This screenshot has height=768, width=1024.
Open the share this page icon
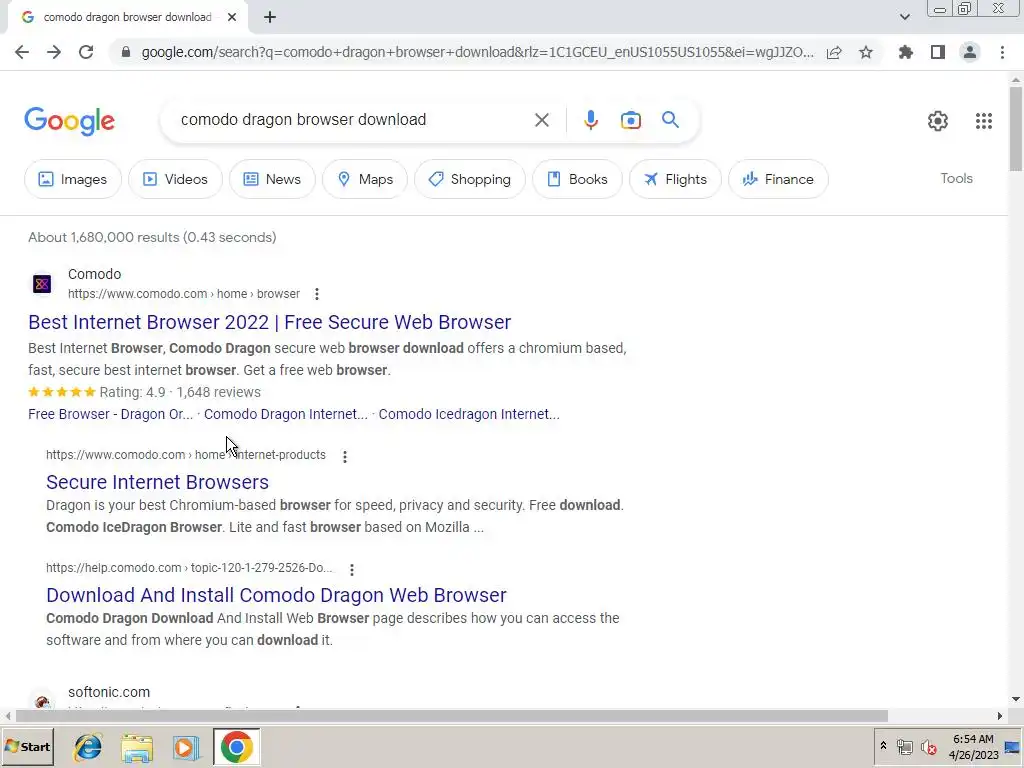834,52
